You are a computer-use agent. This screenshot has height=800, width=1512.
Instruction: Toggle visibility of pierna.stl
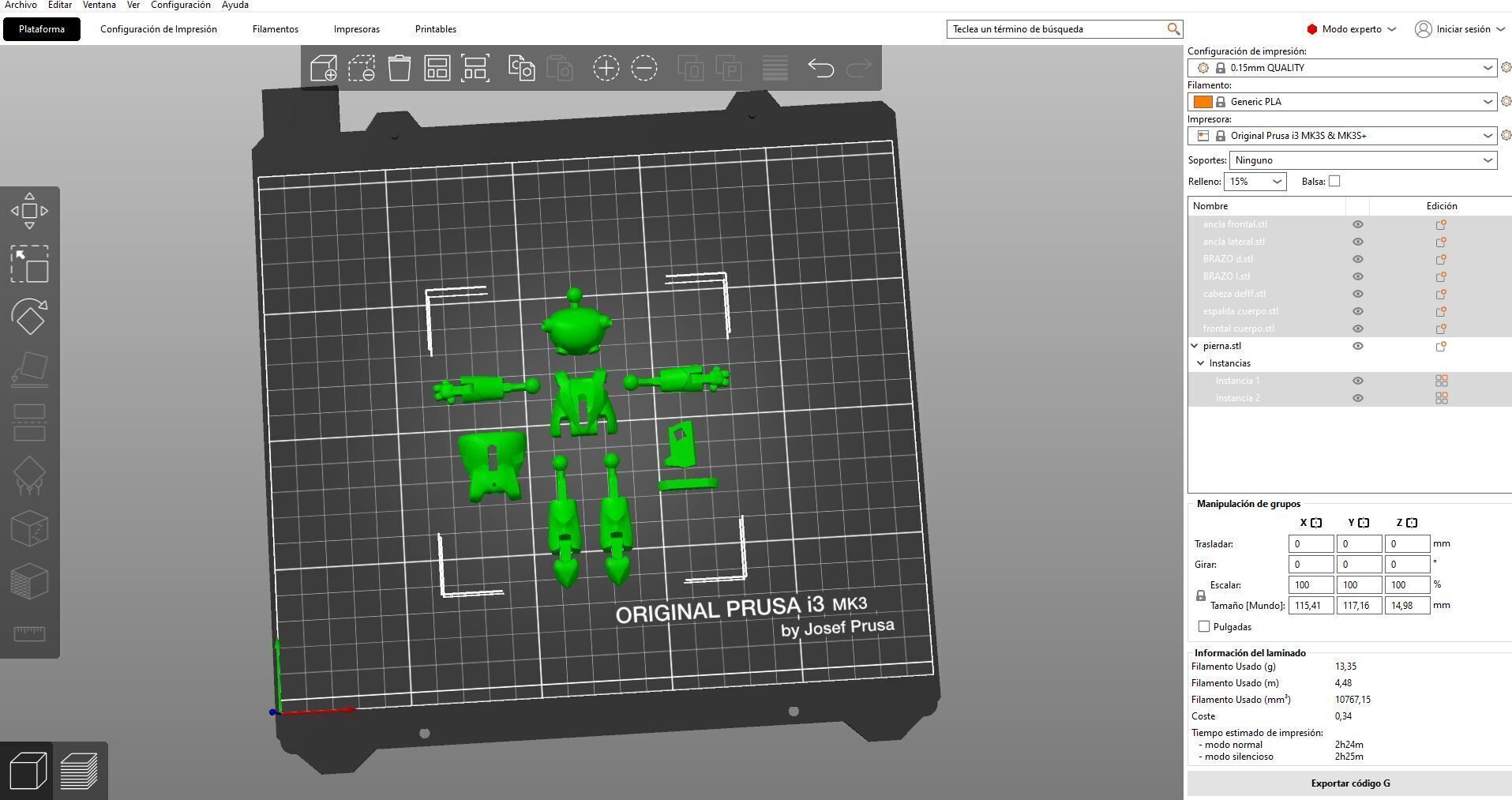1358,346
